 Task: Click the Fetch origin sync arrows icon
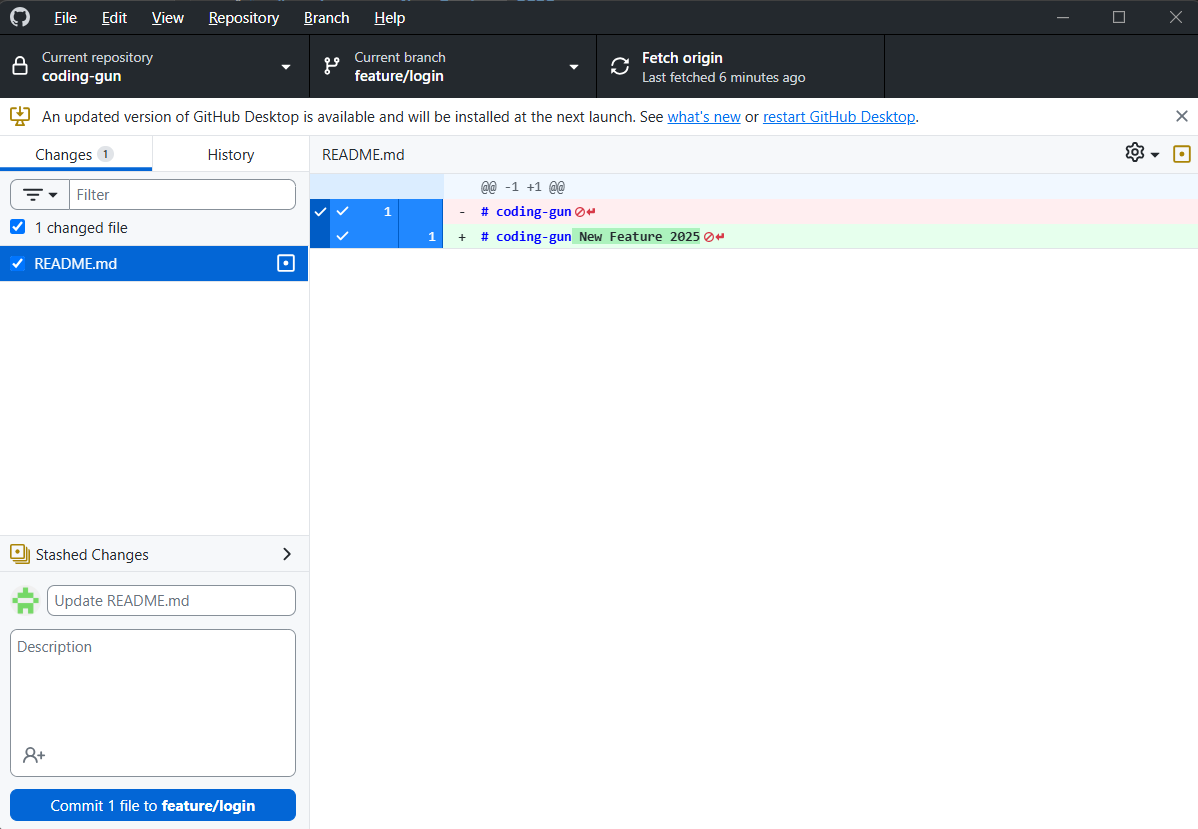click(x=620, y=66)
